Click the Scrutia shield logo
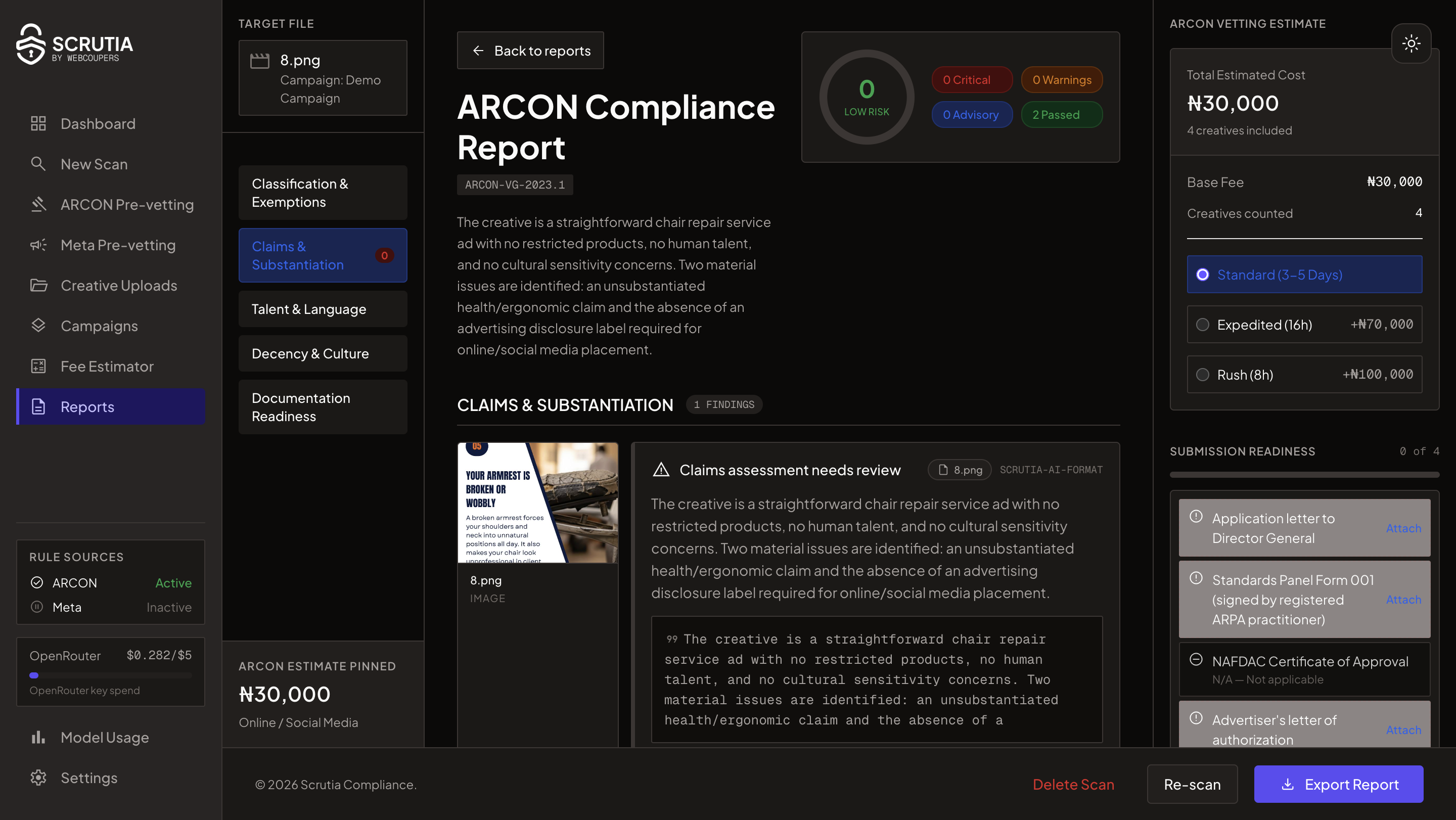1456x820 pixels. click(30, 44)
